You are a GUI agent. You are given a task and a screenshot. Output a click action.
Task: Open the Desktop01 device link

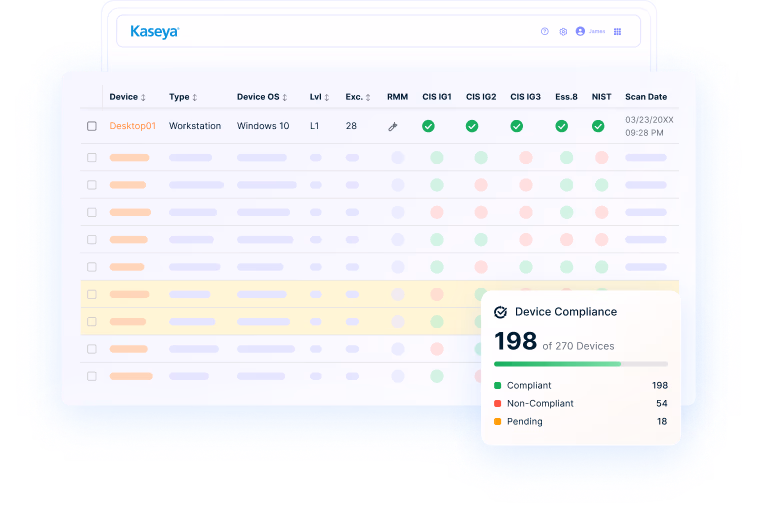point(132,126)
